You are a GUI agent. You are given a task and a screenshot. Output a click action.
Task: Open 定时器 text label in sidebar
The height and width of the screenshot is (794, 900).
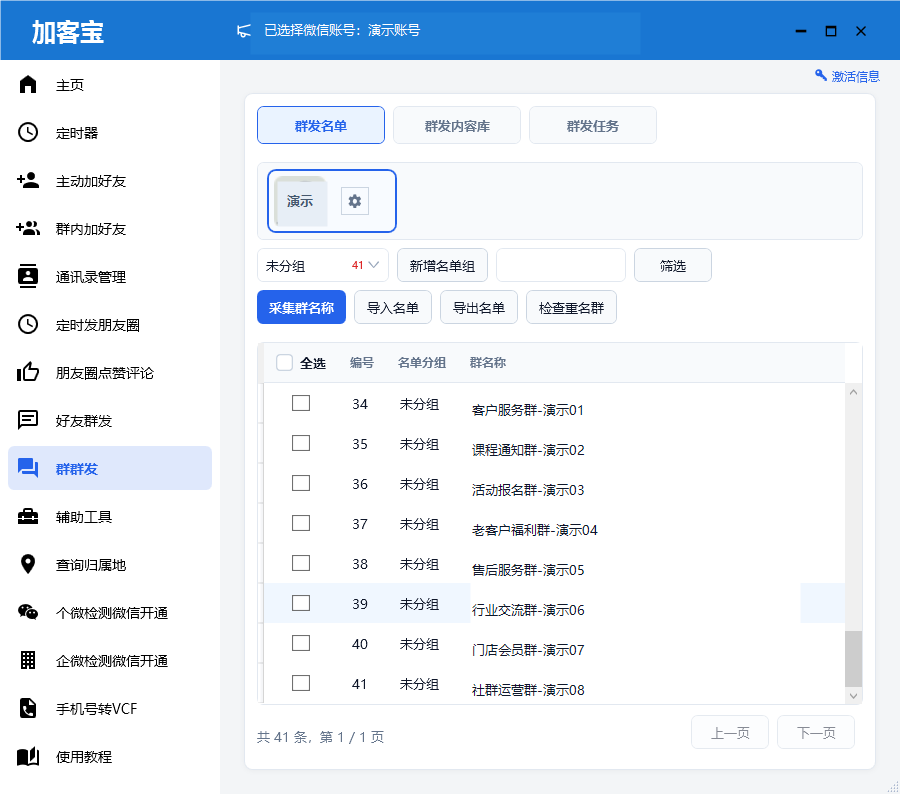pos(77,133)
